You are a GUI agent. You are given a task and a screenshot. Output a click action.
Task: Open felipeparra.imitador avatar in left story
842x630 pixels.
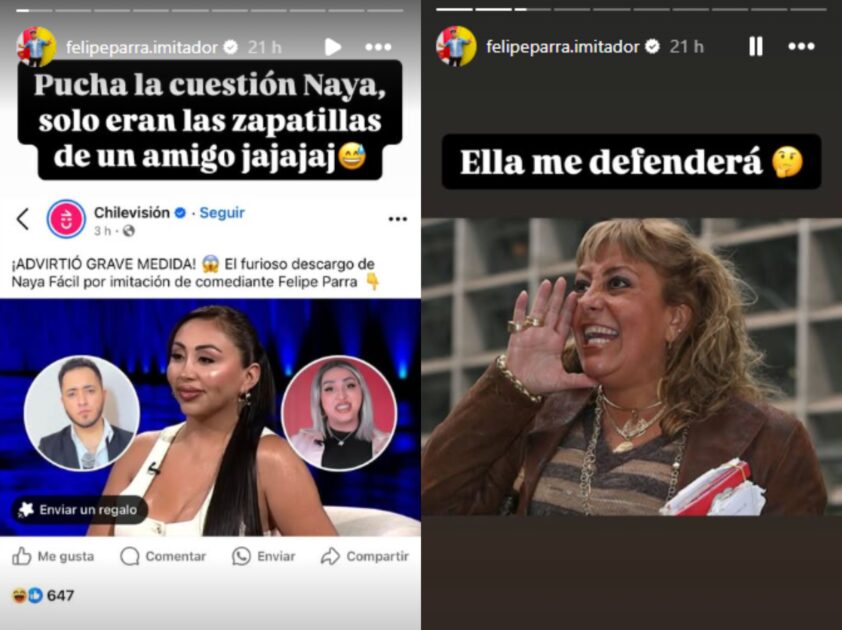(x=36, y=47)
